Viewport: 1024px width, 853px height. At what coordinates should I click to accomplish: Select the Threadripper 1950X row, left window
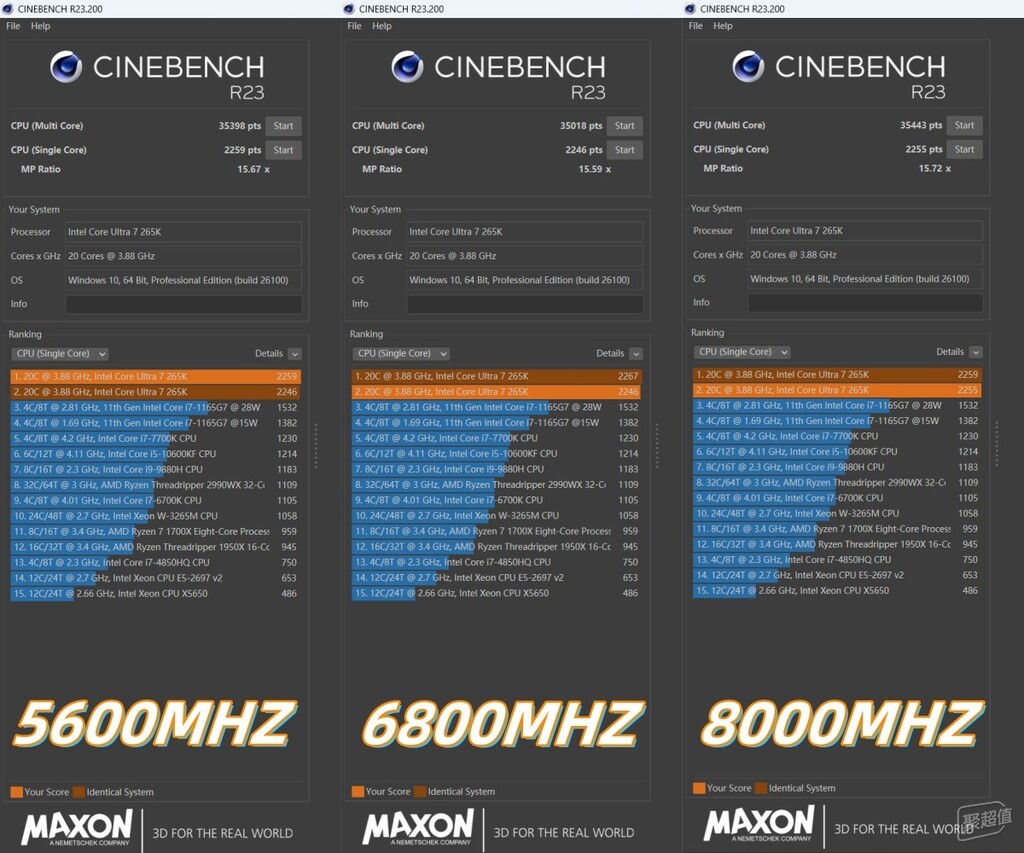pyautogui.click(x=155, y=547)
